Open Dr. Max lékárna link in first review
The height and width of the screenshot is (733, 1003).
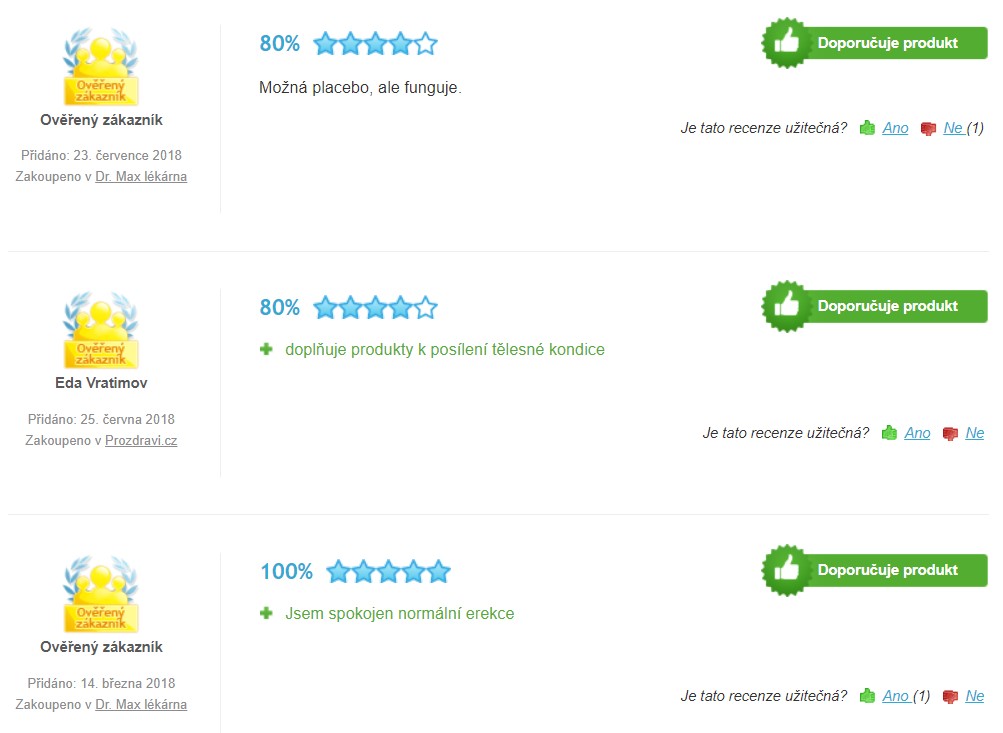click(141, 177)
